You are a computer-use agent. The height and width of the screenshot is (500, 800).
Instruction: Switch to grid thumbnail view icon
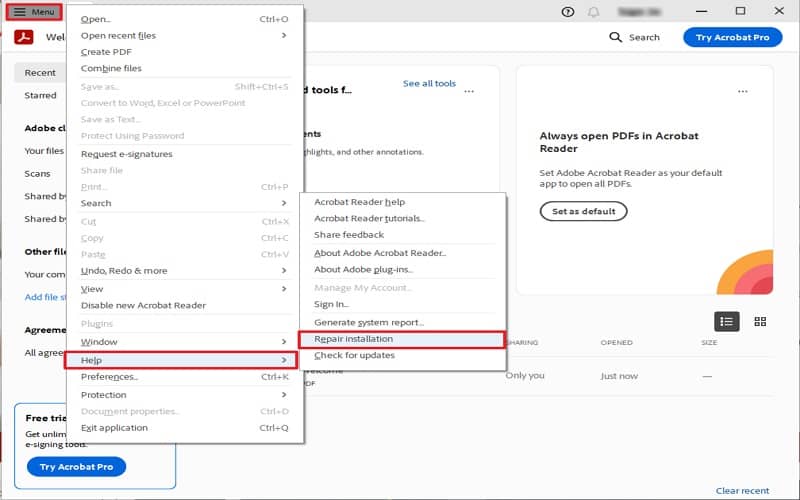[x=760, y=321]
